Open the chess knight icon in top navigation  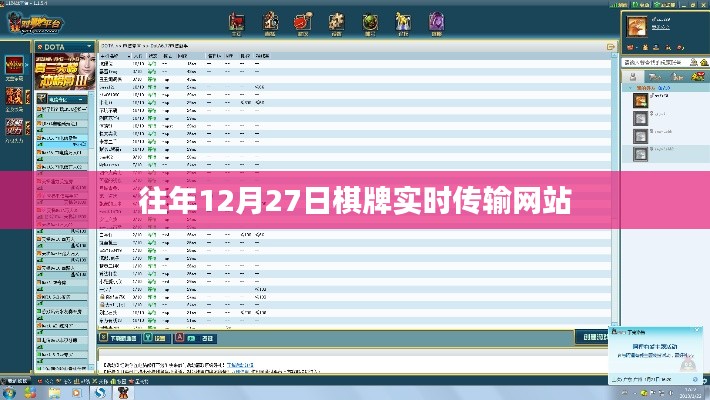point(272,20)
